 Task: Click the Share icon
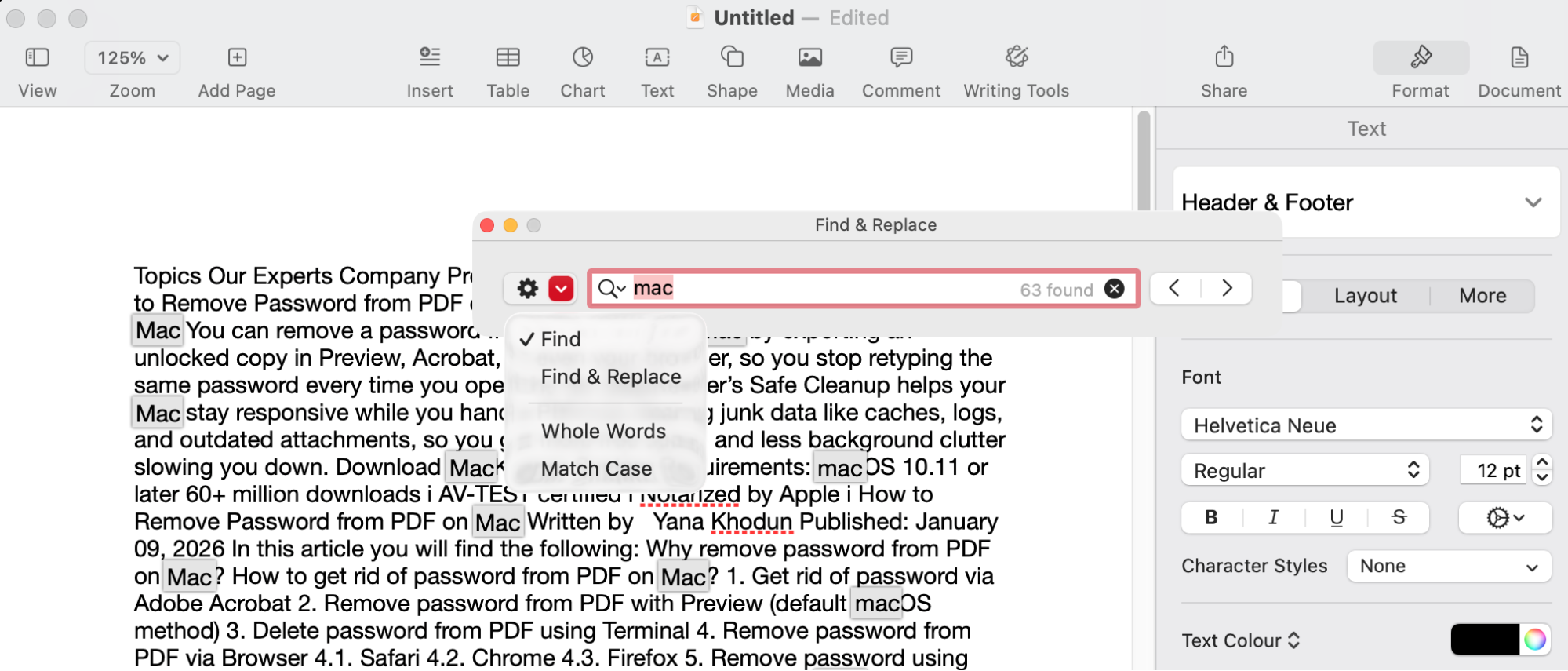click(1224, 57)
